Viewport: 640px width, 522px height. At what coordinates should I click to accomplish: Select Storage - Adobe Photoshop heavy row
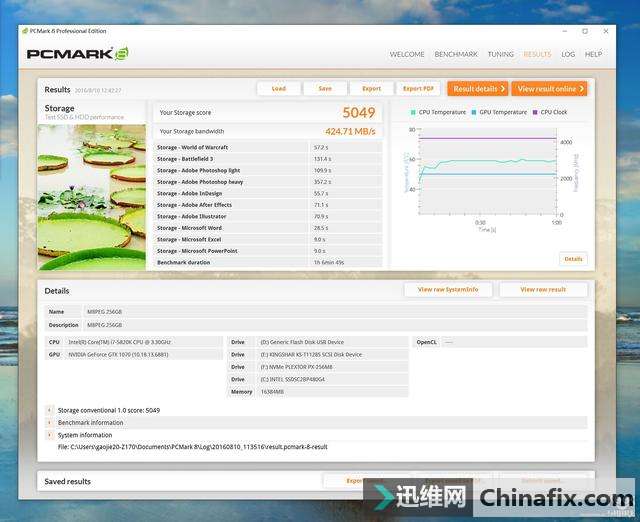coord(268,182)
